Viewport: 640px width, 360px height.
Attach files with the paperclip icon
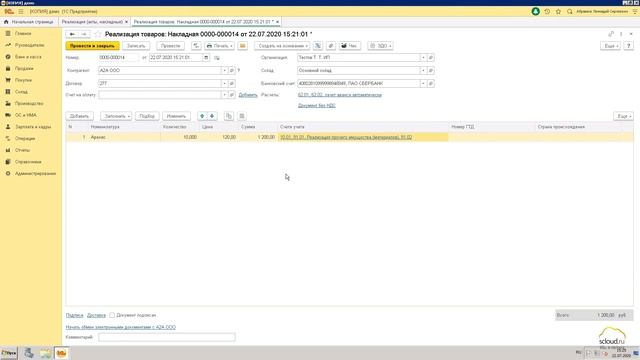tap(331, 46)
